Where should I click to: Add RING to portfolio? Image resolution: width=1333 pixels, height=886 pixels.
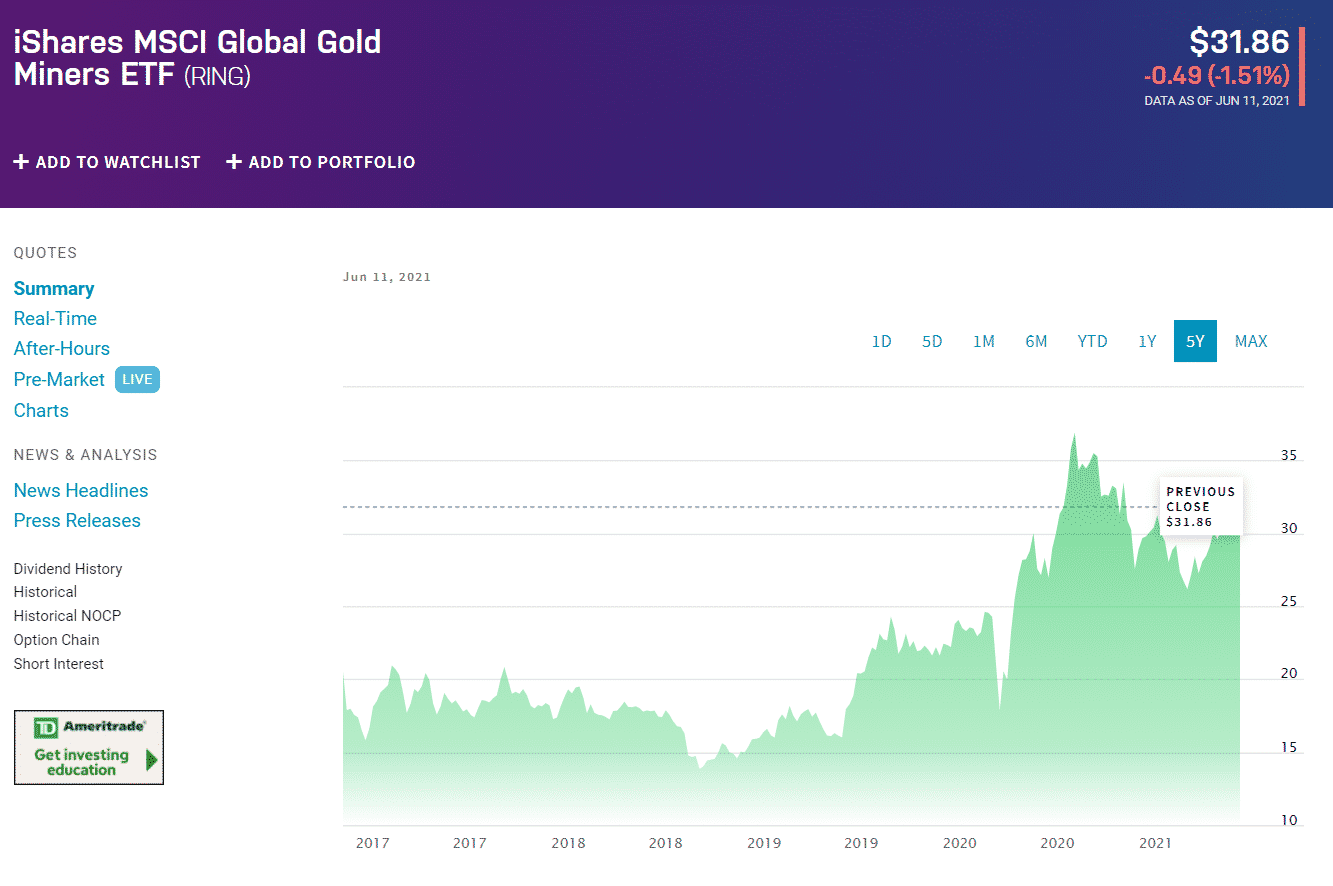(321, 162)
